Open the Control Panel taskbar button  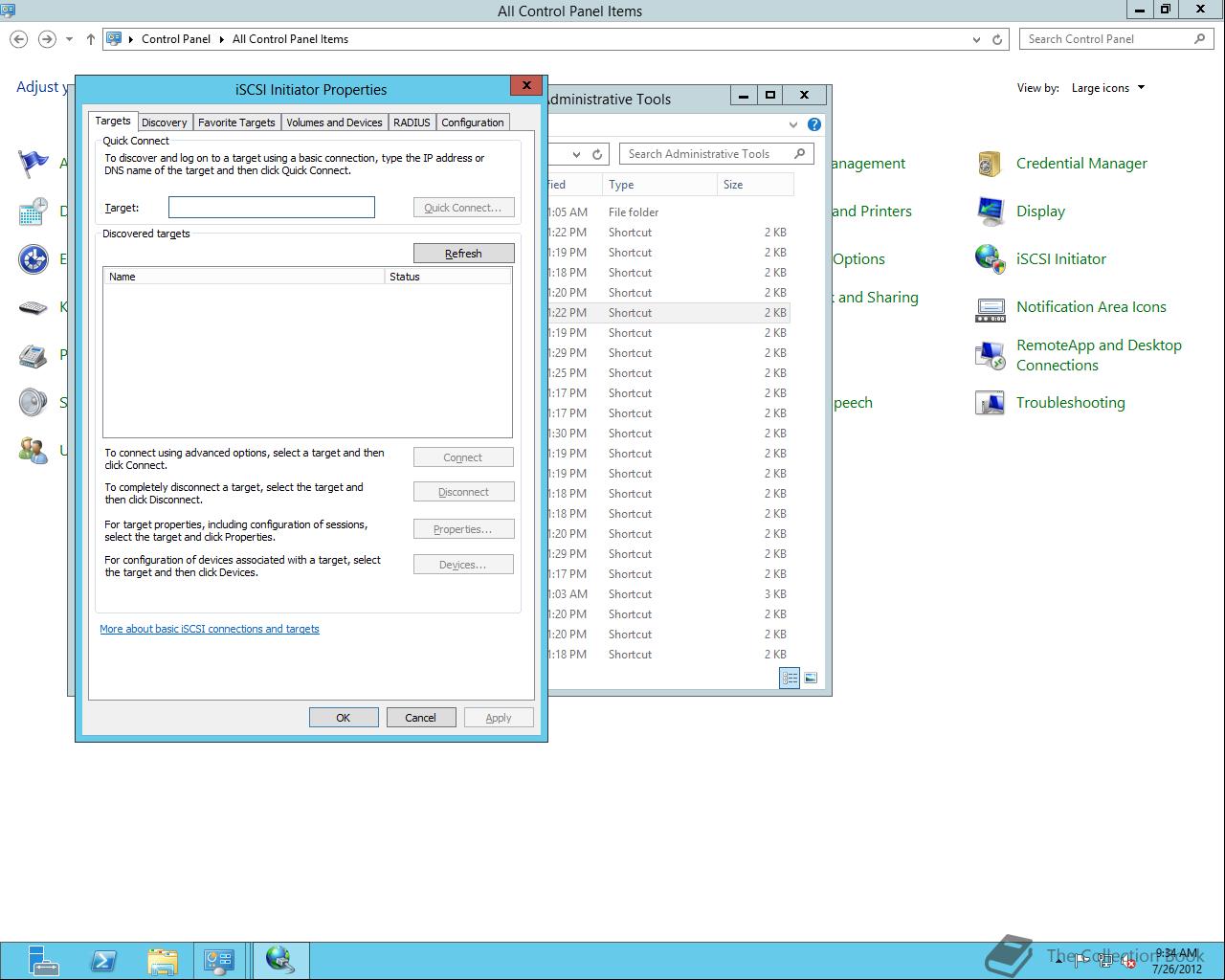tap(219, 960)
